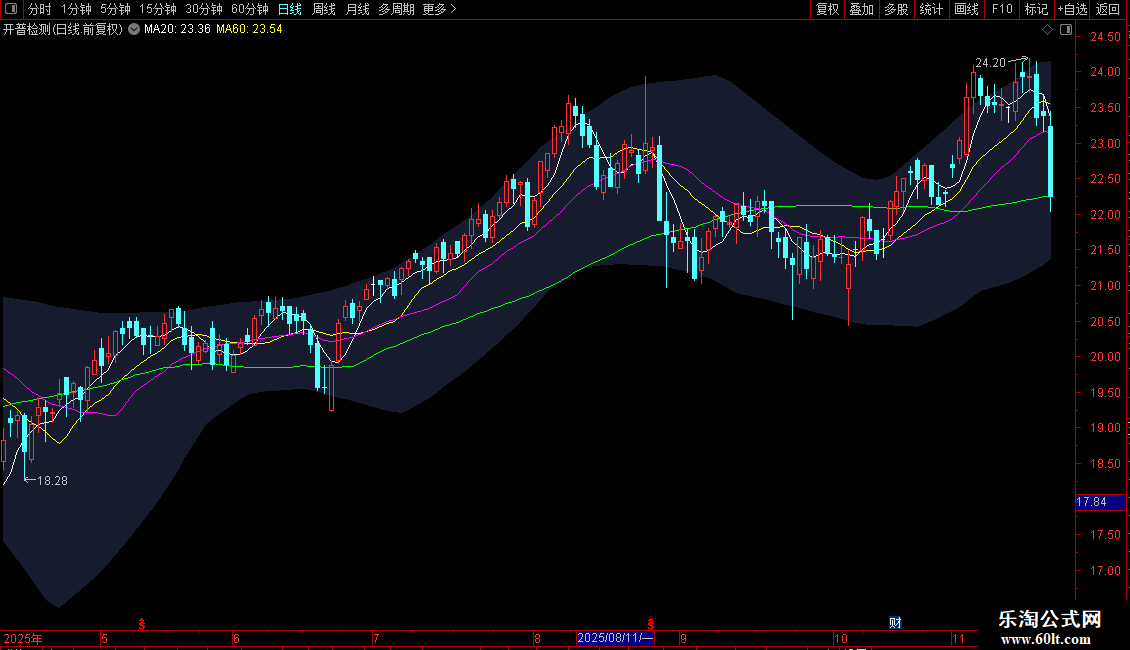Click the 20.00 price axis label

click(1105, 357)
